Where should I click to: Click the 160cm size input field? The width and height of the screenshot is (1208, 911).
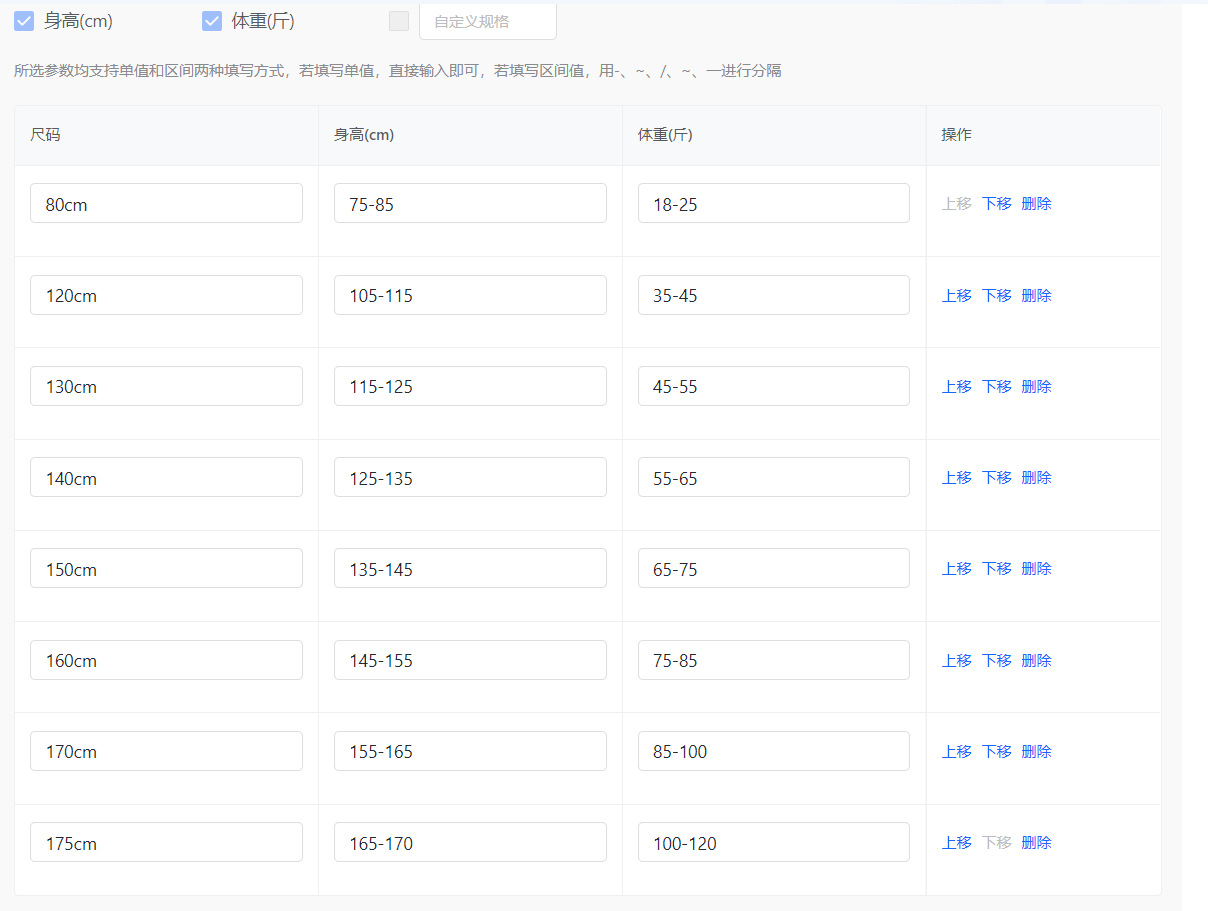click(x=166, y=661)
